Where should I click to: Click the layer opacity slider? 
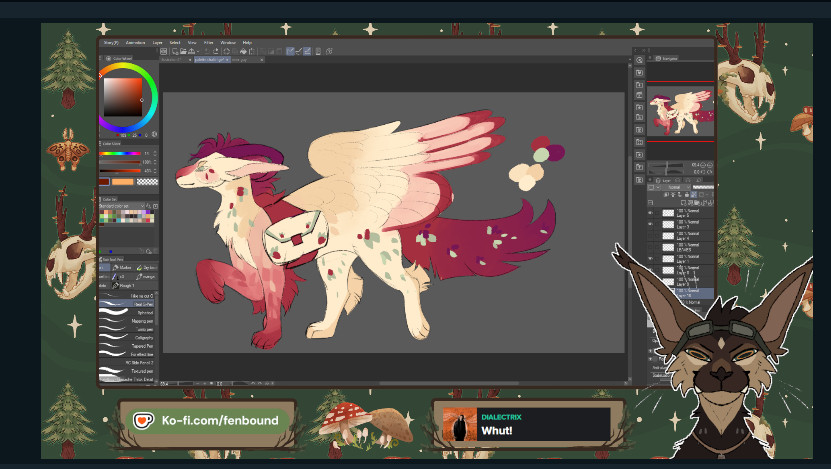click(704, 187)
